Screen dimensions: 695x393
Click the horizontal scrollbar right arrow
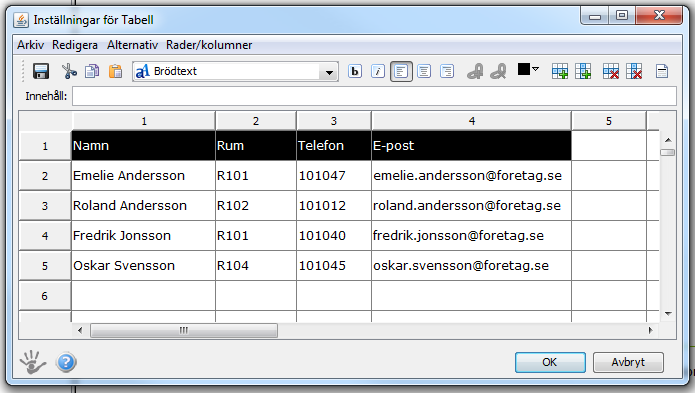click(650, 331)
